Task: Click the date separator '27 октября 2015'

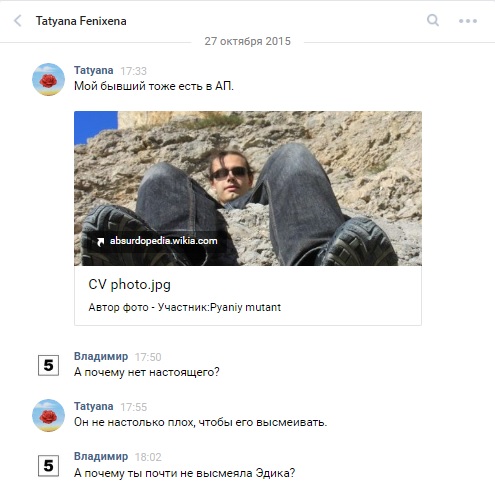Action: point(248,41)
